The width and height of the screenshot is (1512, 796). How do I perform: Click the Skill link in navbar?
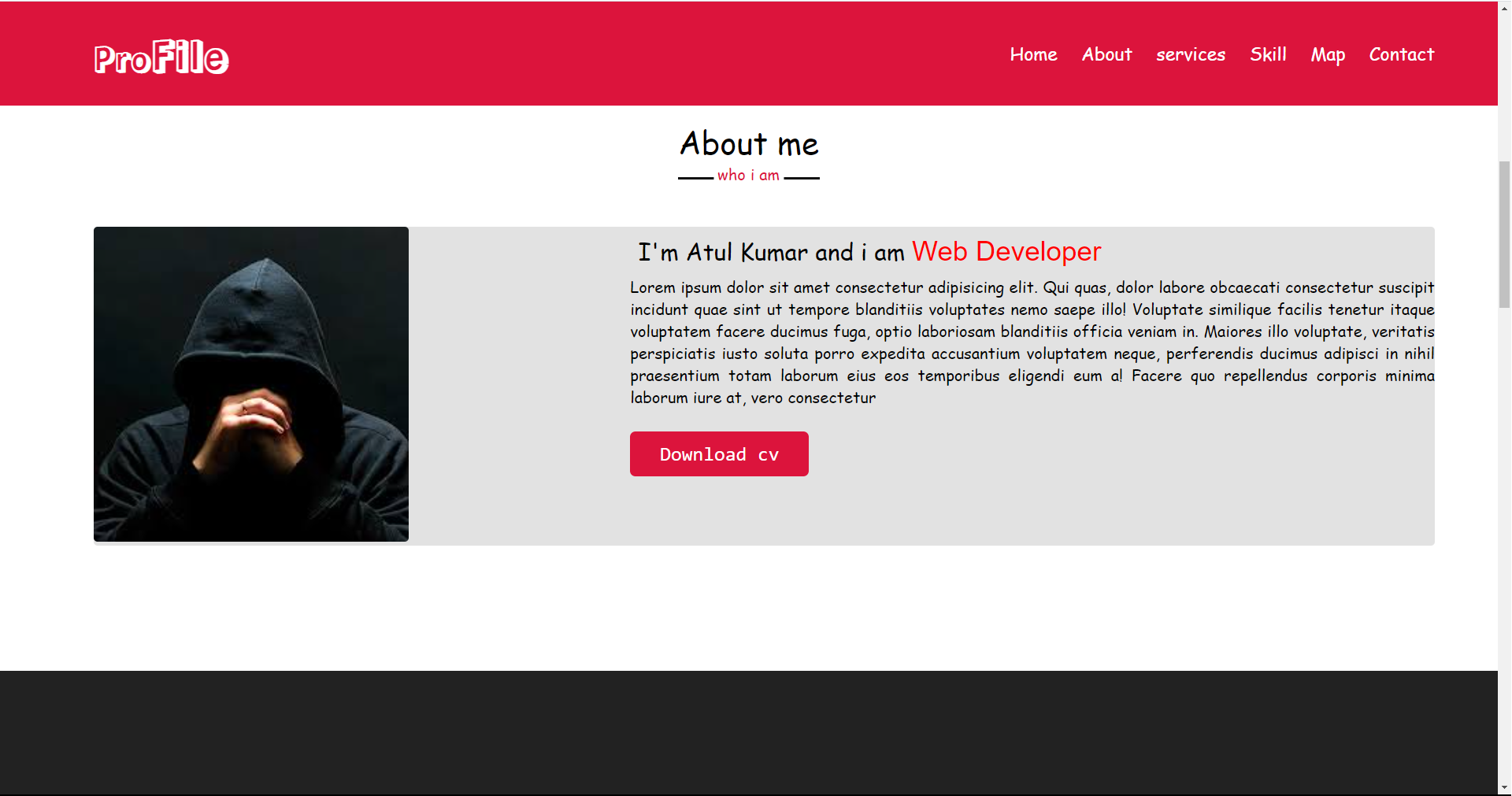1268,54
